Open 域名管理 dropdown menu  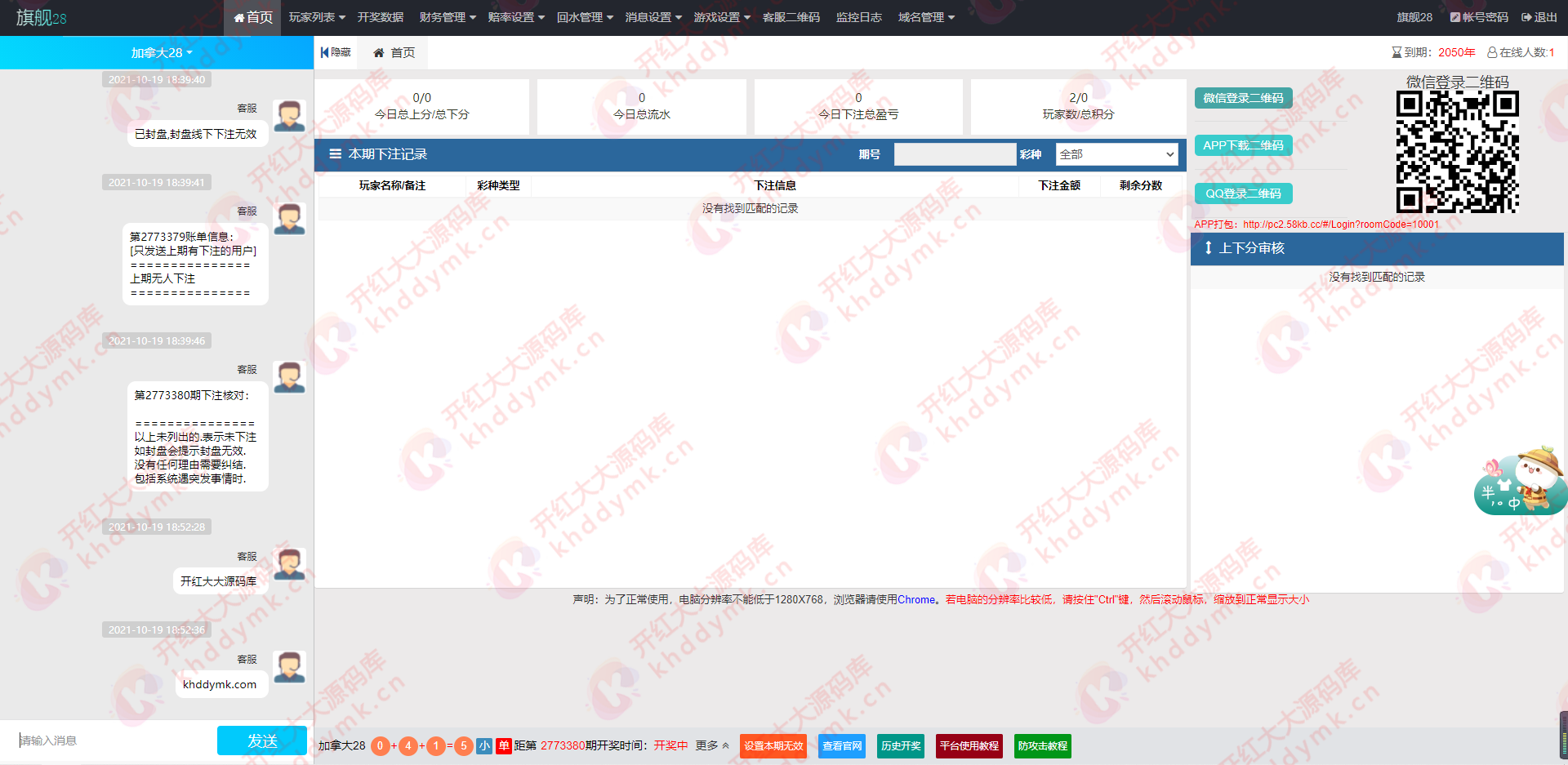926,17
